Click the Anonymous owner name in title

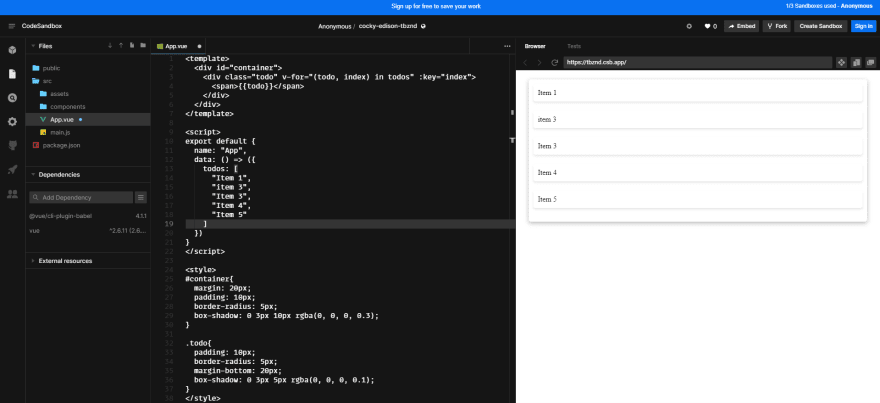pyautogui.click(x=335, y=26)
